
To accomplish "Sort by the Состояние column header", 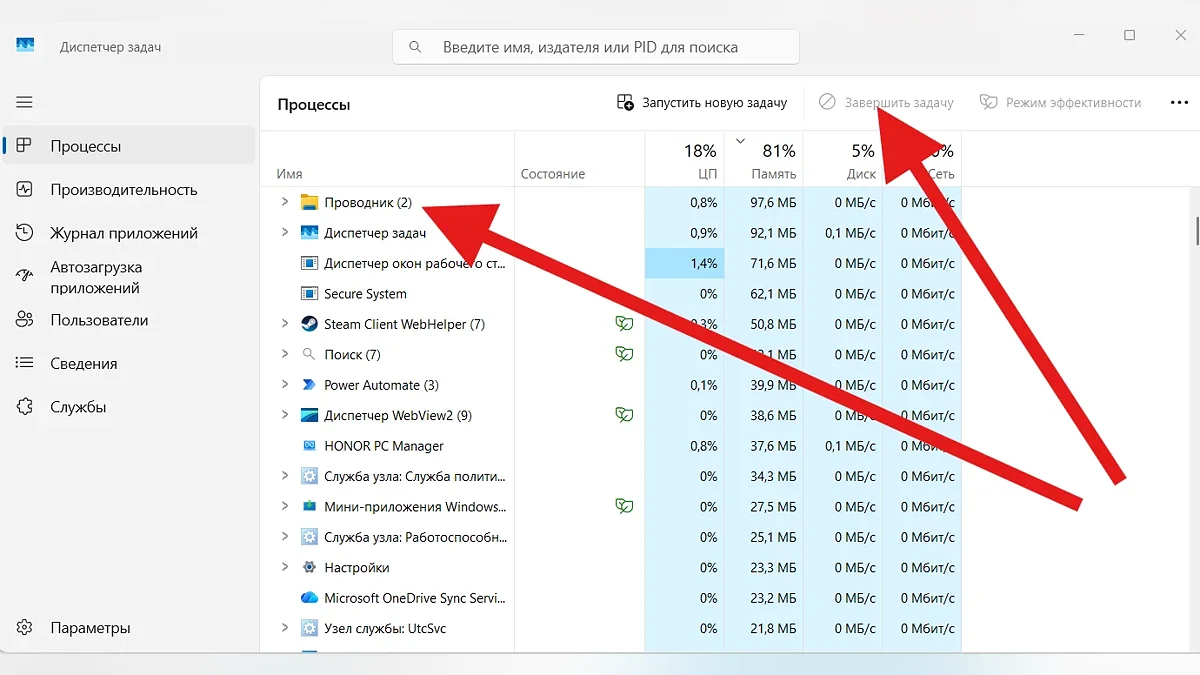I will coord(580,160).
